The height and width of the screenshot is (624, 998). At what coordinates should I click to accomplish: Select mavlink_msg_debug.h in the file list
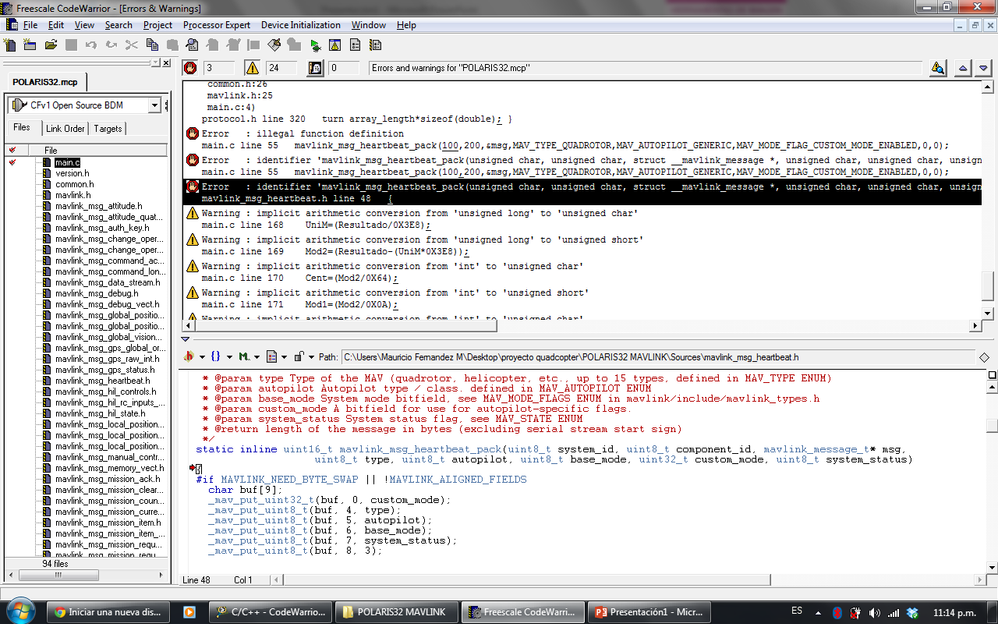point(96,294)
